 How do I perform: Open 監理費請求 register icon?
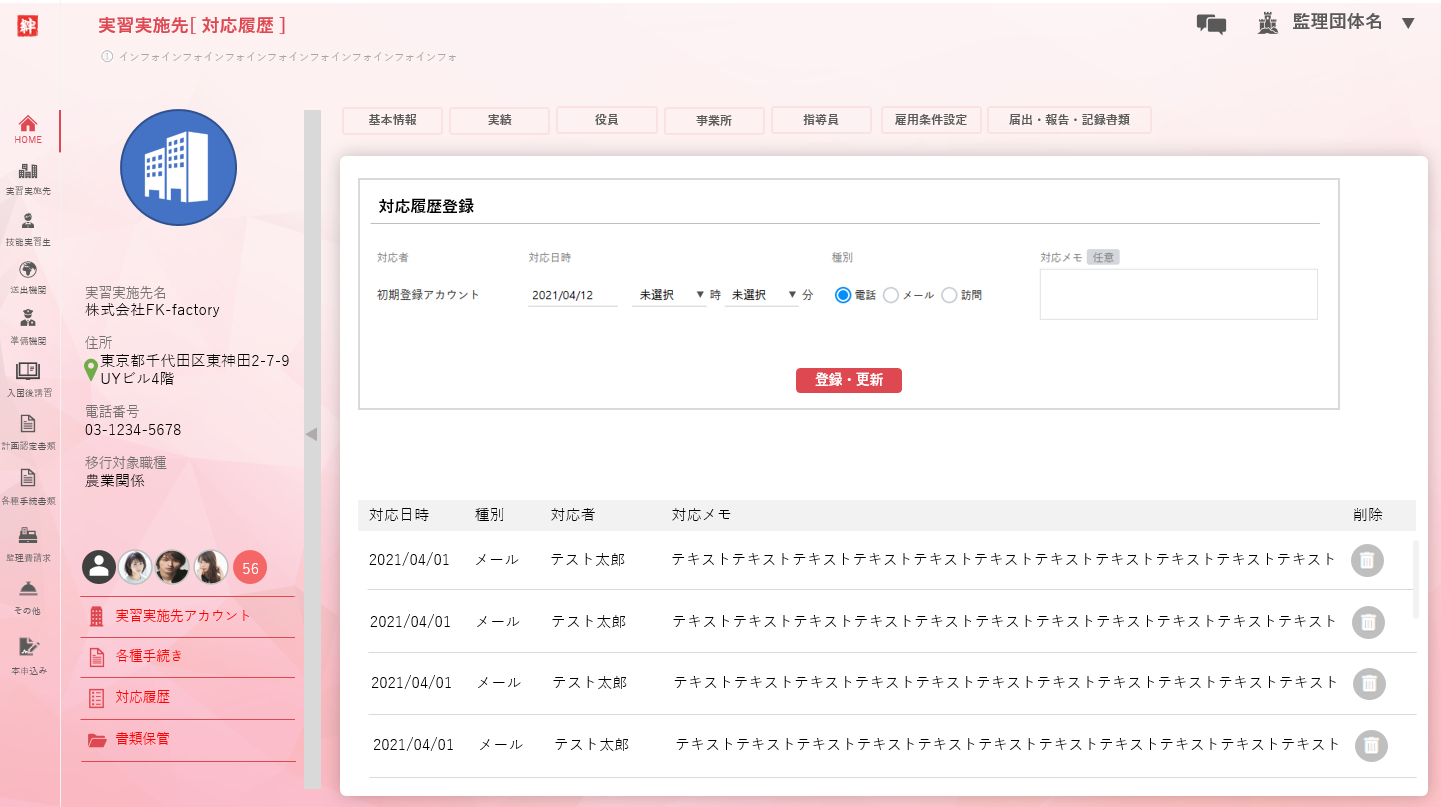[x=28, y=541]
